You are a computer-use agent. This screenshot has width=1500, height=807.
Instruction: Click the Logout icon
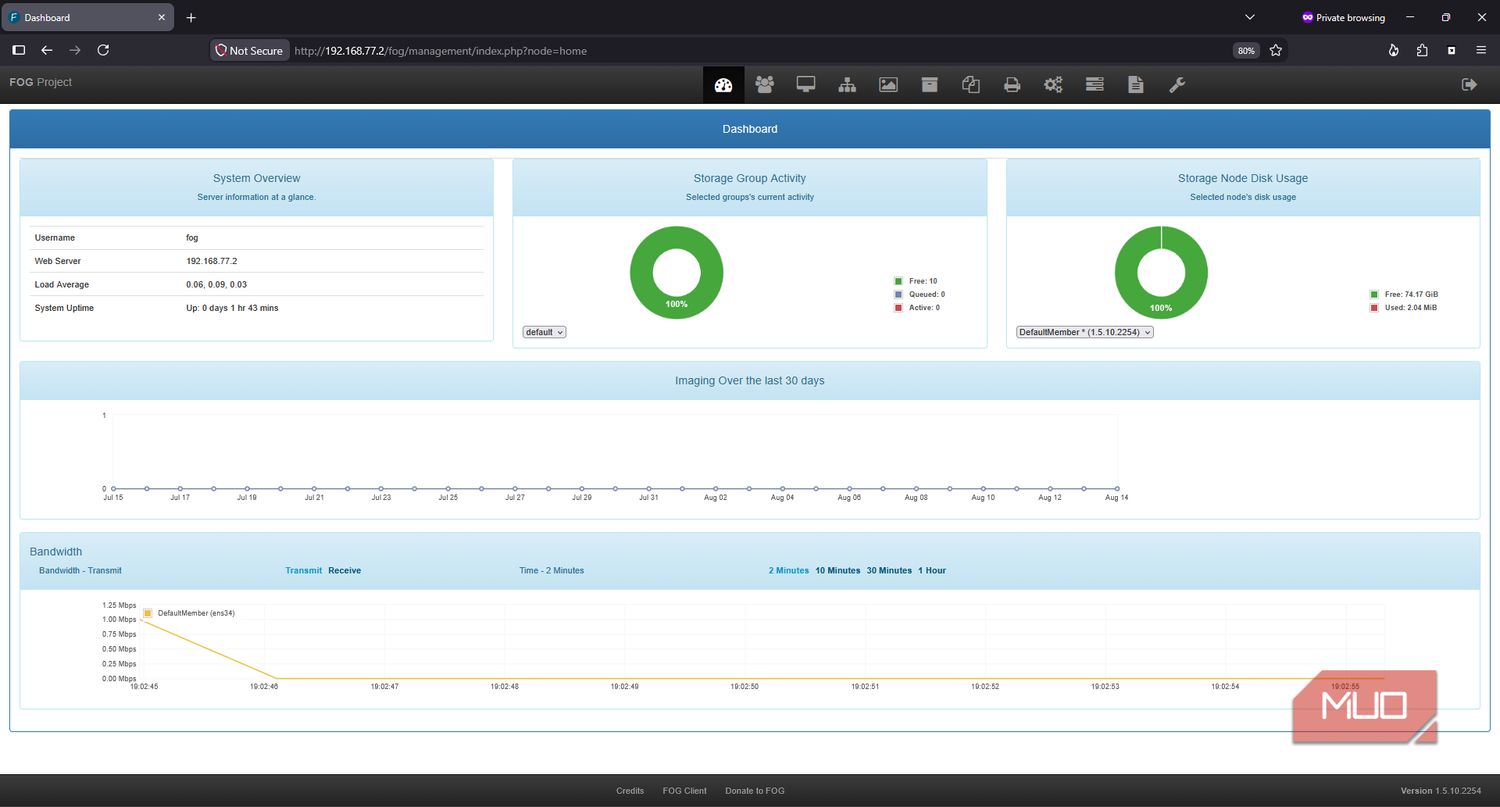click(1469, 85)
